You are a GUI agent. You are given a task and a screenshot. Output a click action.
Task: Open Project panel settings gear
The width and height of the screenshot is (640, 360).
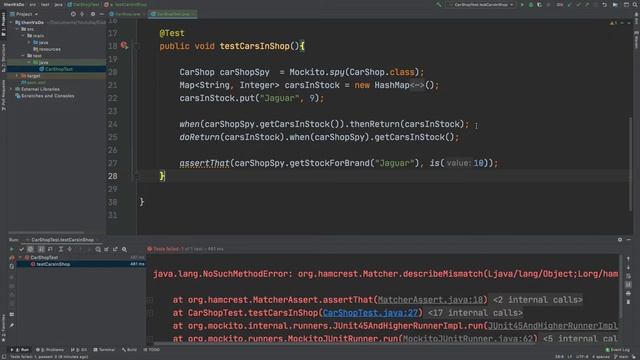93,14
